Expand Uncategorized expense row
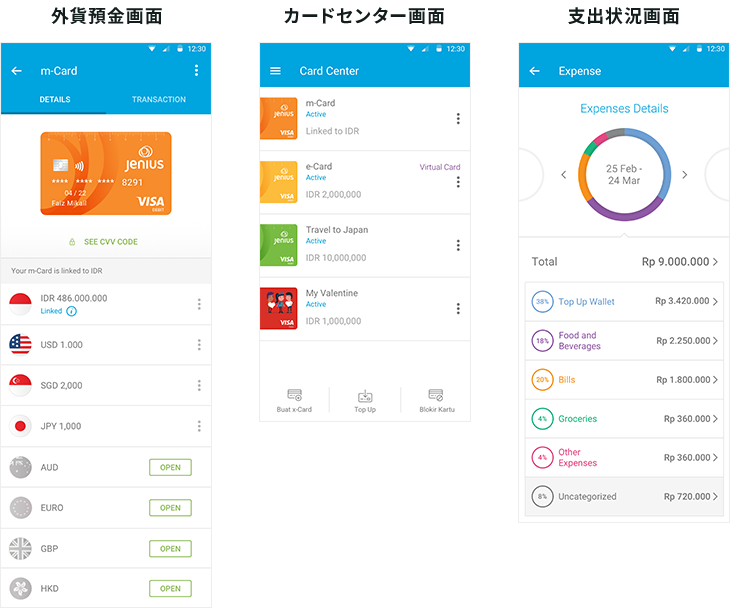 624,496
